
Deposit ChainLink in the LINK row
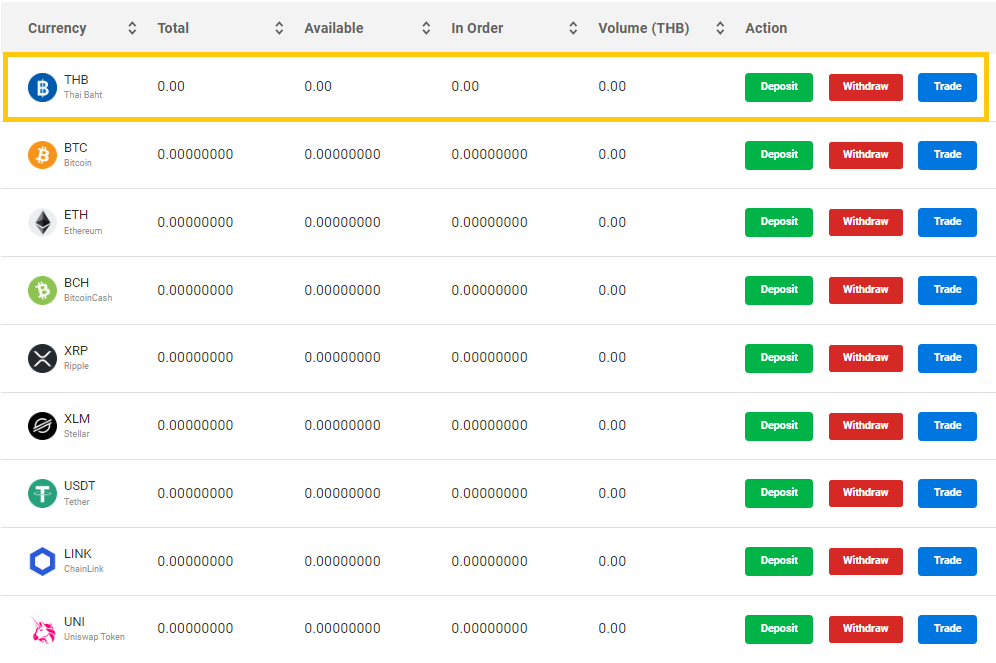coord(779,561)
